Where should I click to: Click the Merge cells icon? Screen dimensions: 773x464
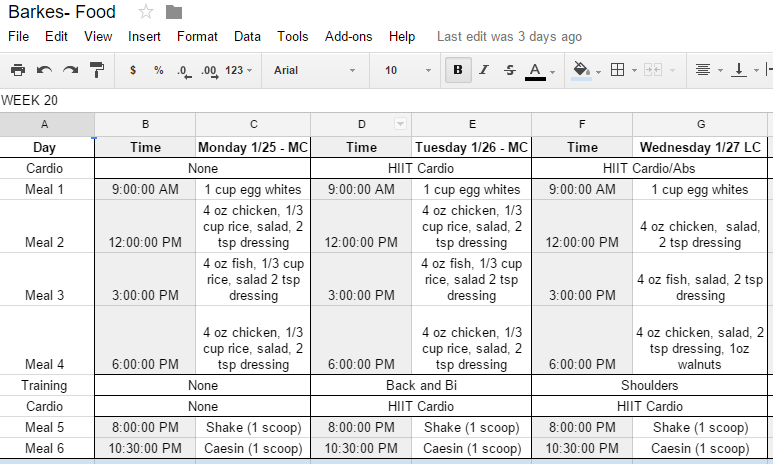pyautogui.click(x=653, y=70)
